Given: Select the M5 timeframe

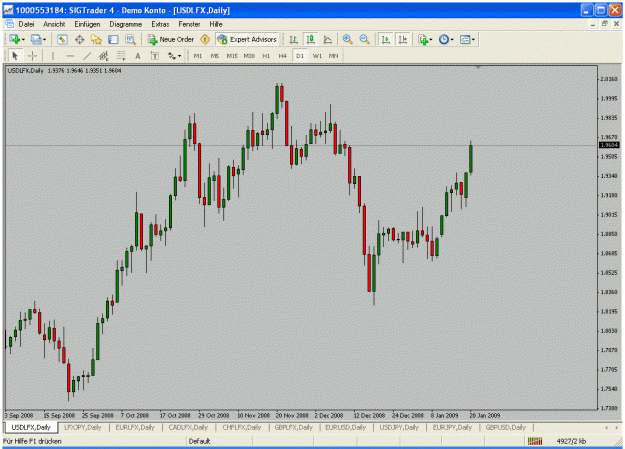Looking at the screenshot, I should point(215,56).
